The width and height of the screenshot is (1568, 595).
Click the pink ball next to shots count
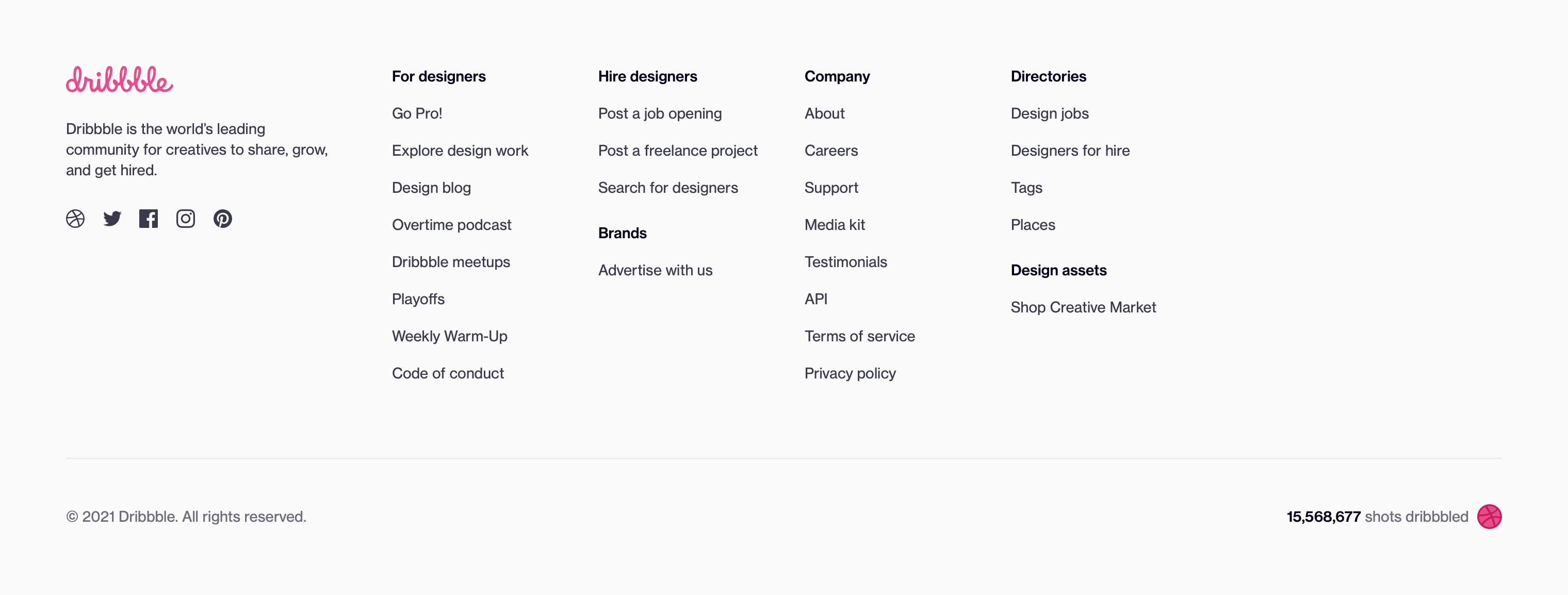pyautogui.click(x=1489, y=517)
